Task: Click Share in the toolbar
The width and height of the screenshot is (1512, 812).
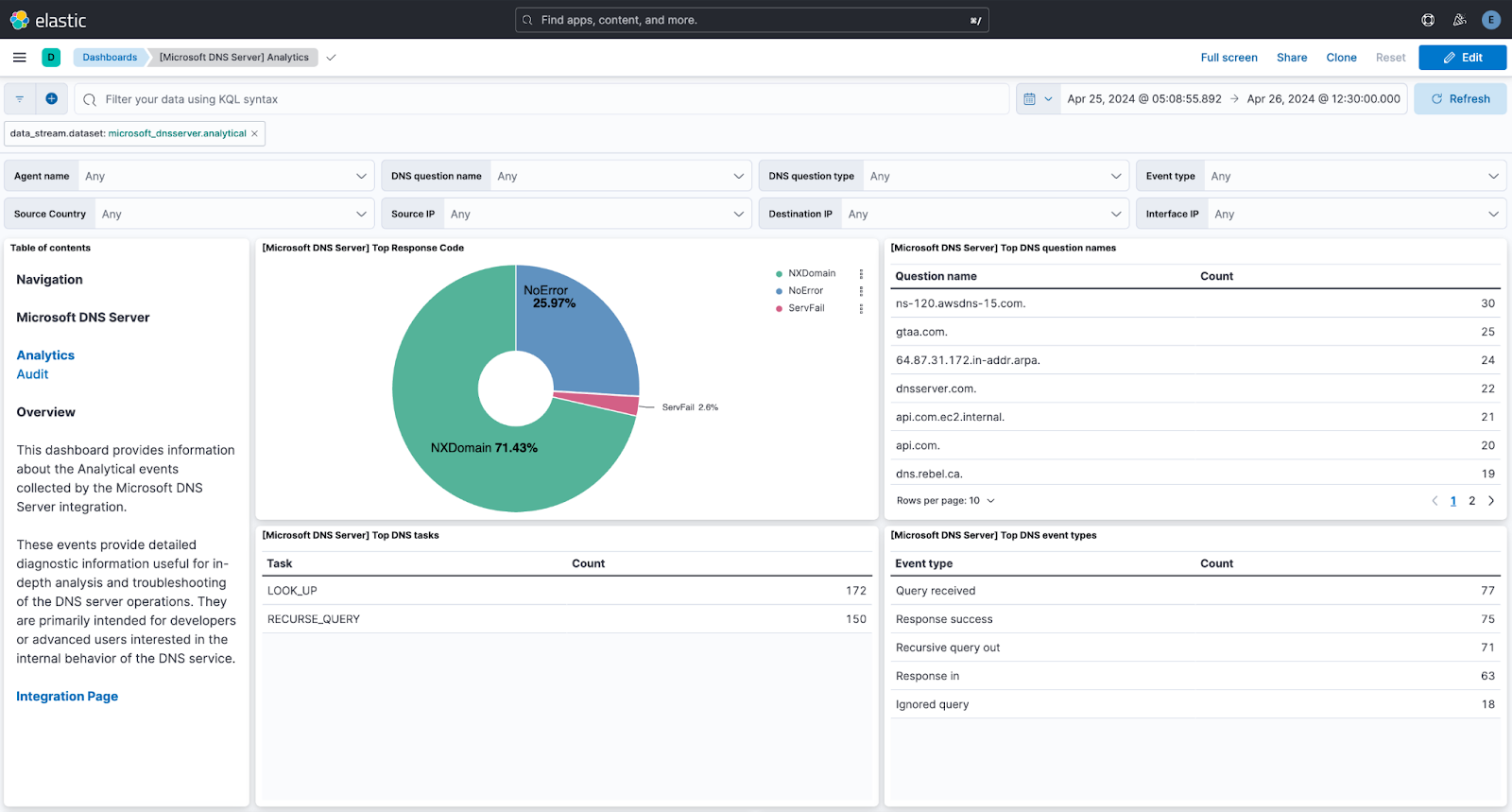Action: (x=1292, y=58)
